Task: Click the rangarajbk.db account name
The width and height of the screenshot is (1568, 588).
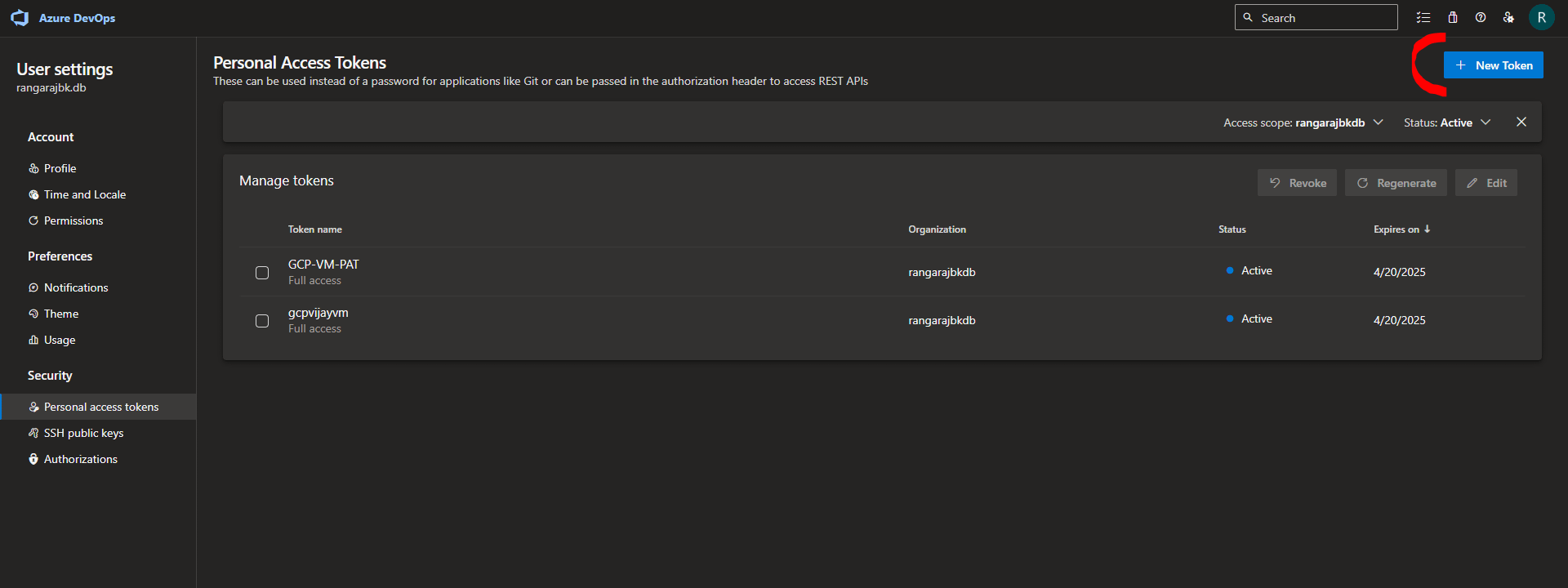Action: coord(51,87)
